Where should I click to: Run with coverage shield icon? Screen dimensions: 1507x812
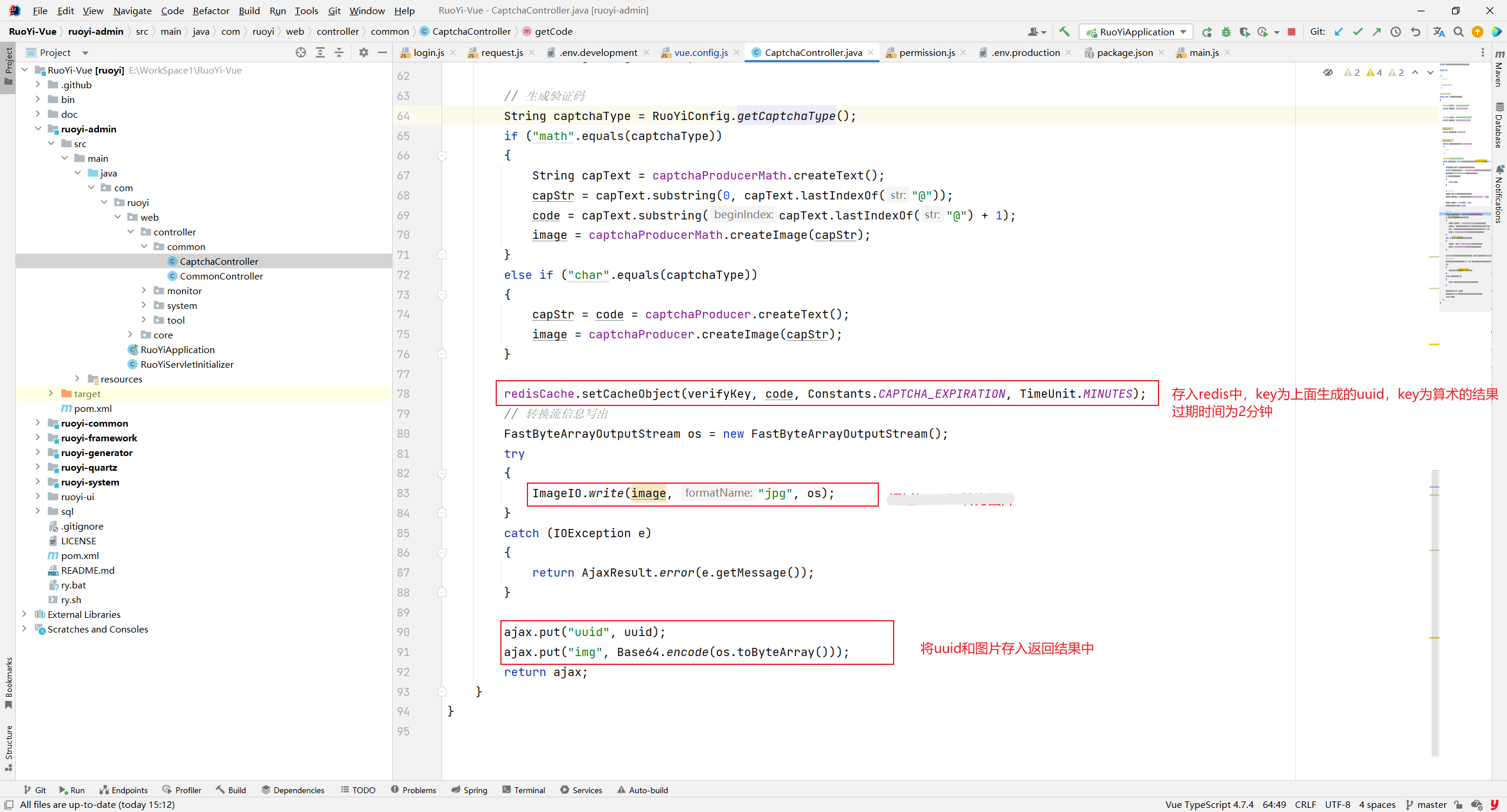[x=1244, y=32]
